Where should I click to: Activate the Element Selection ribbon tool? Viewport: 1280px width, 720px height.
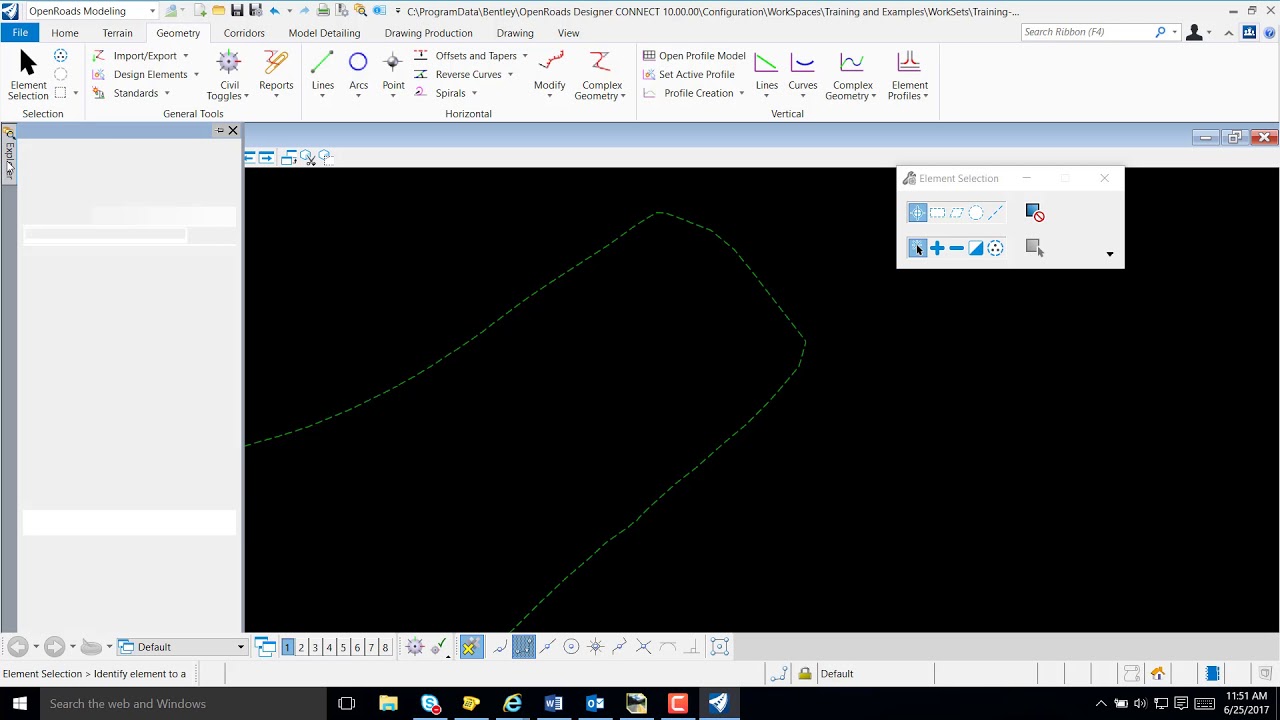(28, 75)
